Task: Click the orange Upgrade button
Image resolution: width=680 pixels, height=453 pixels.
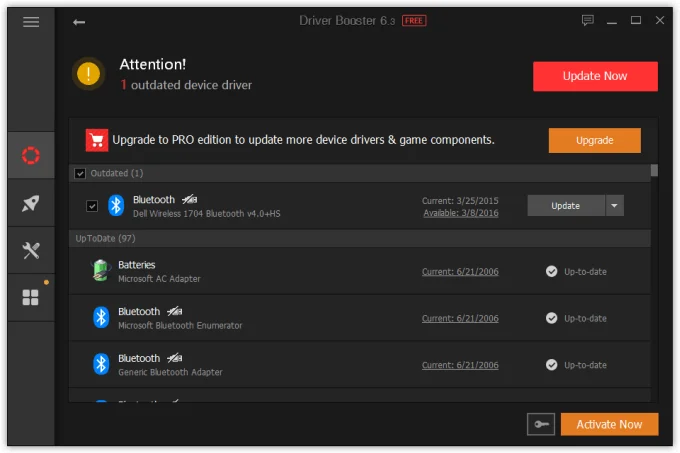Action: 594,141
